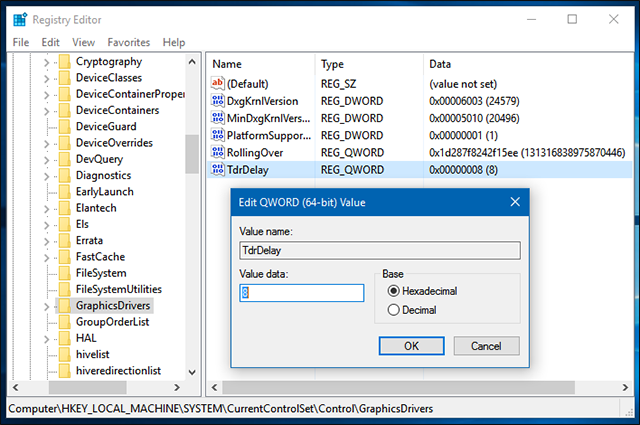Click the hiveredirectionlist folder icon
The height and width of the screenshot is (425, 640).
coord(65,371)
